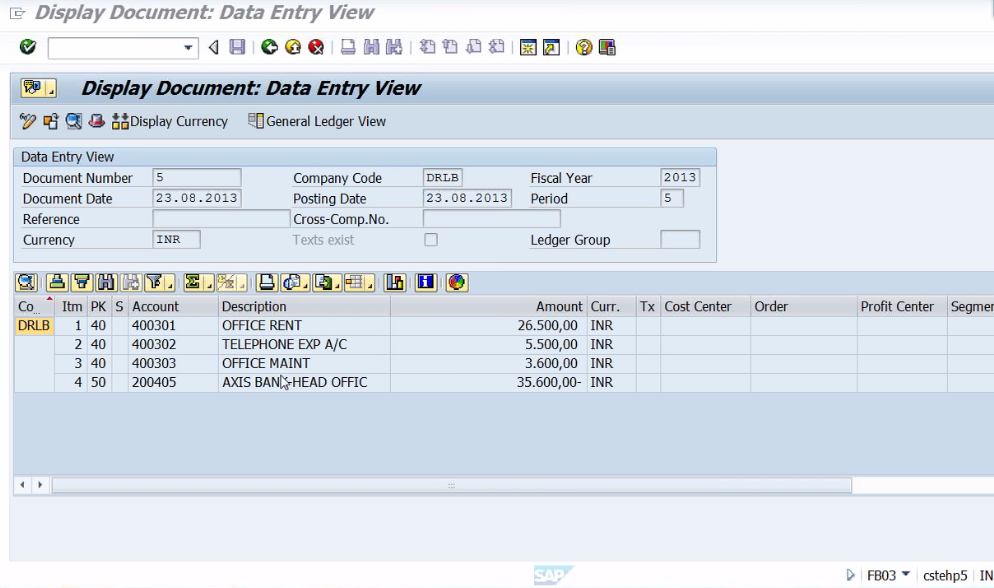Click the green Enter checkmark icon

pyautogui.click(x=28, y=47)
